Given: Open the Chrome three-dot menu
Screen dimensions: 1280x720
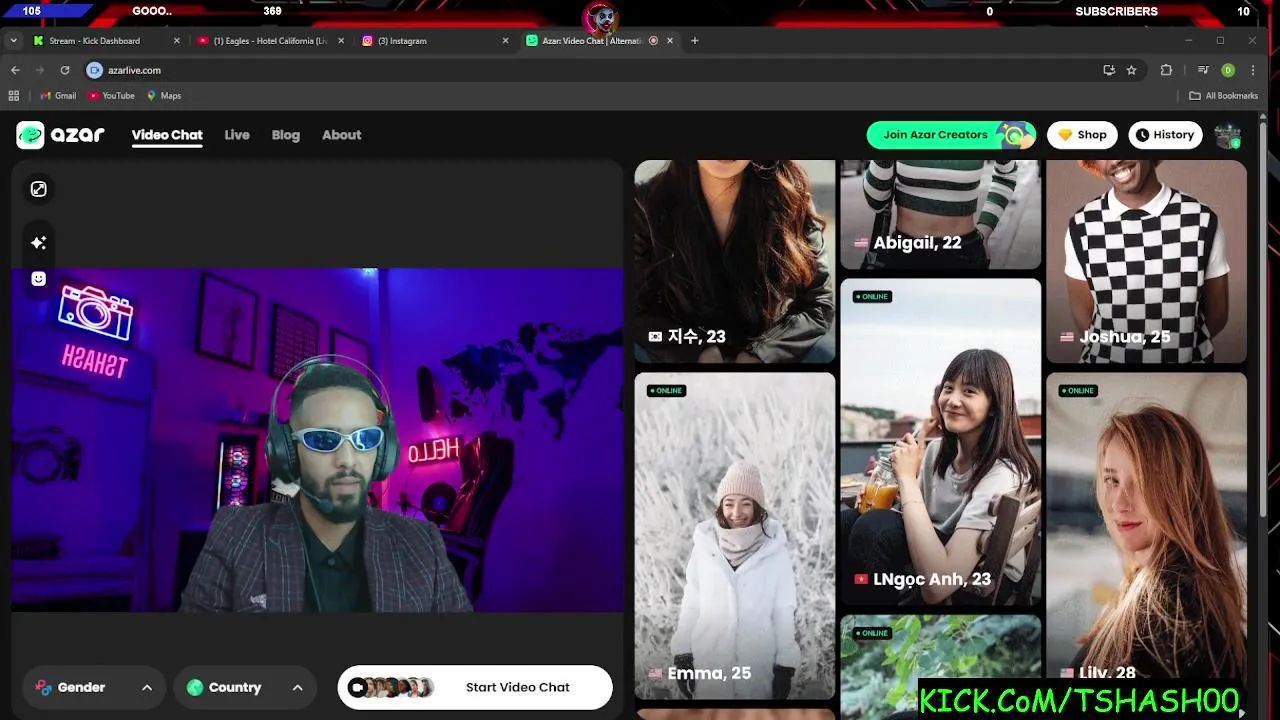Looking at the screenshot, I should 1252,70.
